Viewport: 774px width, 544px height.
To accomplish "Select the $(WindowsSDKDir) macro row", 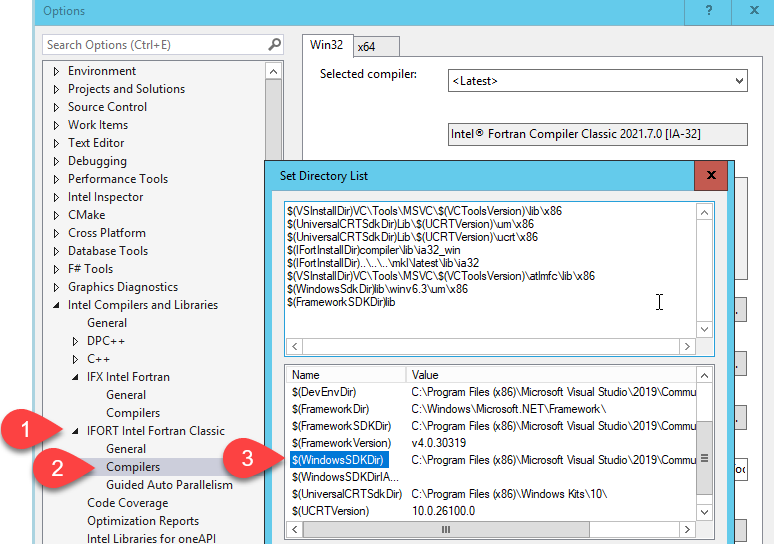I will pyautogui.click(x=492, y=460).
